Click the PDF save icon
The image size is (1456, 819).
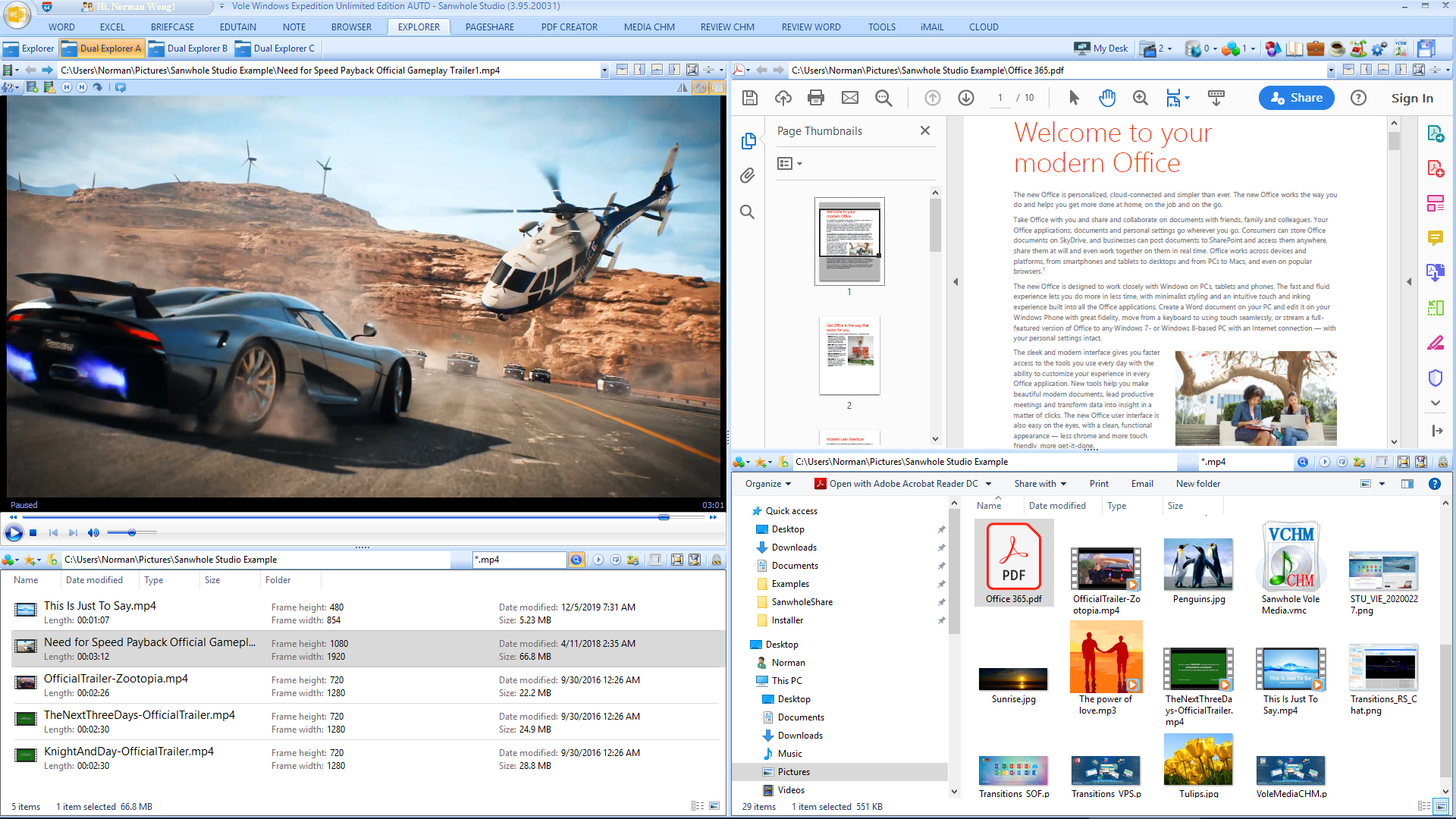[x=750, y=98]
